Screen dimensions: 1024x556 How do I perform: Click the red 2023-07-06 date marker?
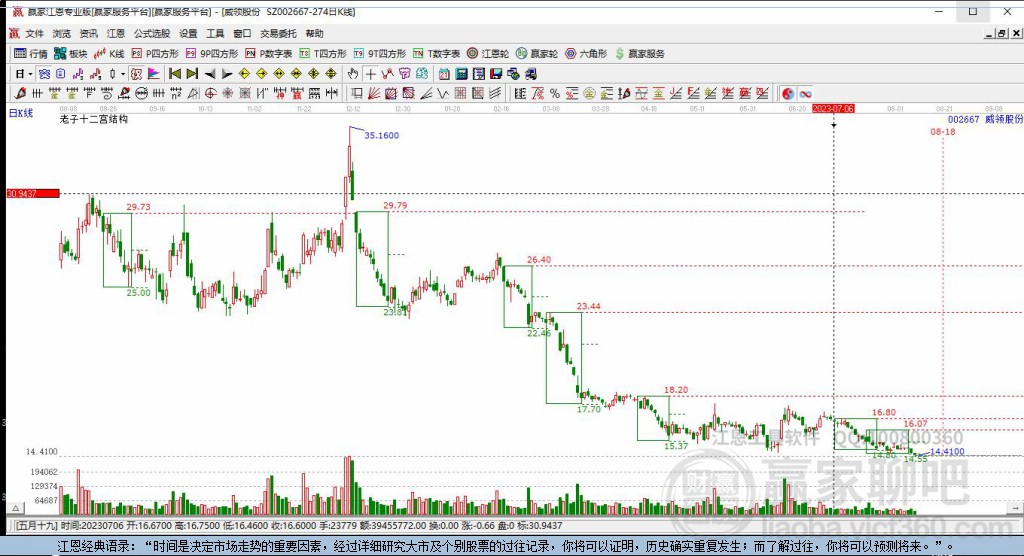(x=833, y=108)
